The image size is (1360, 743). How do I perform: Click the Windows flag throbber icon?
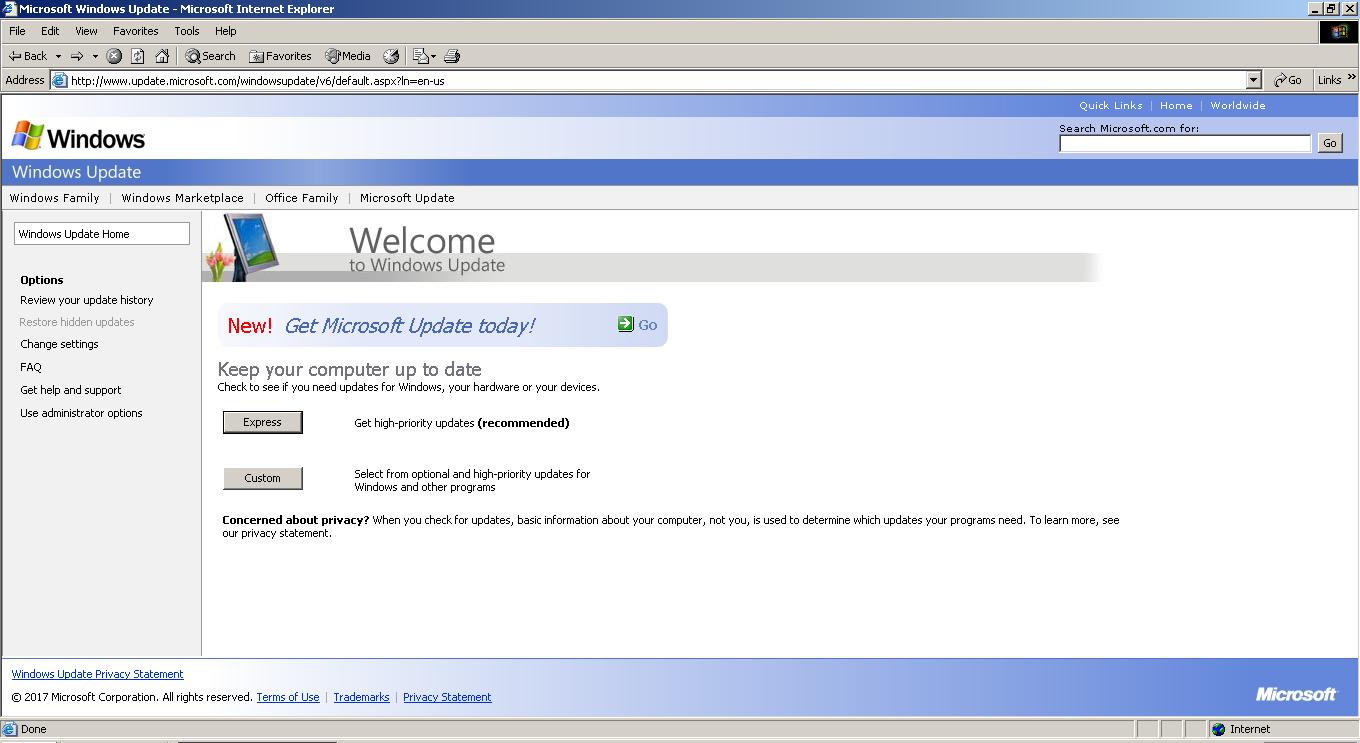tap(1340, 32)
